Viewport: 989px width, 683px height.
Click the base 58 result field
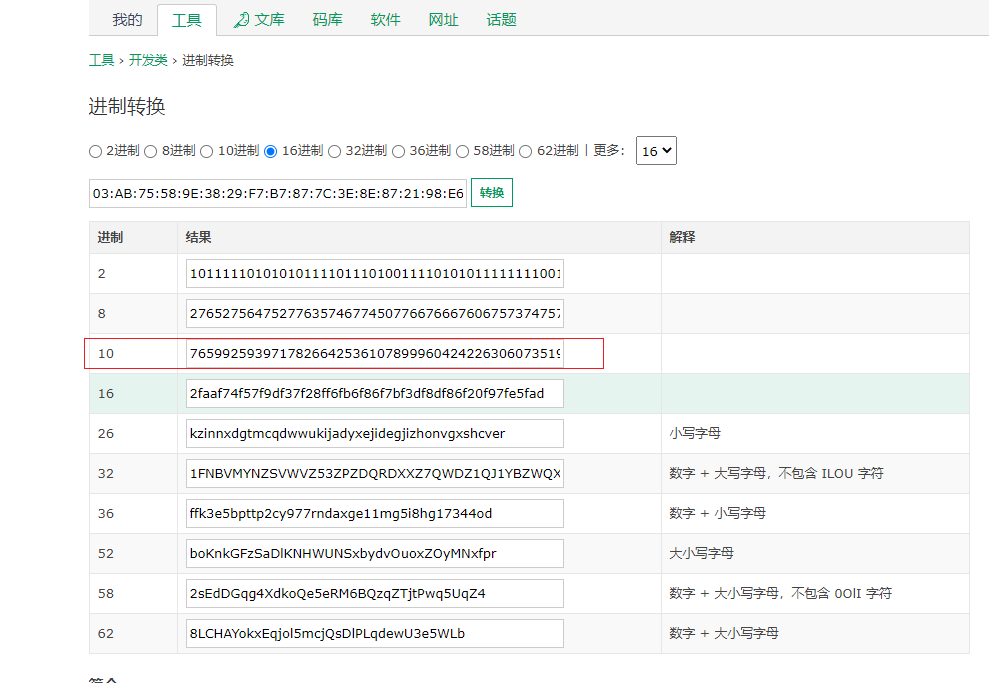[x=375, y=593]
